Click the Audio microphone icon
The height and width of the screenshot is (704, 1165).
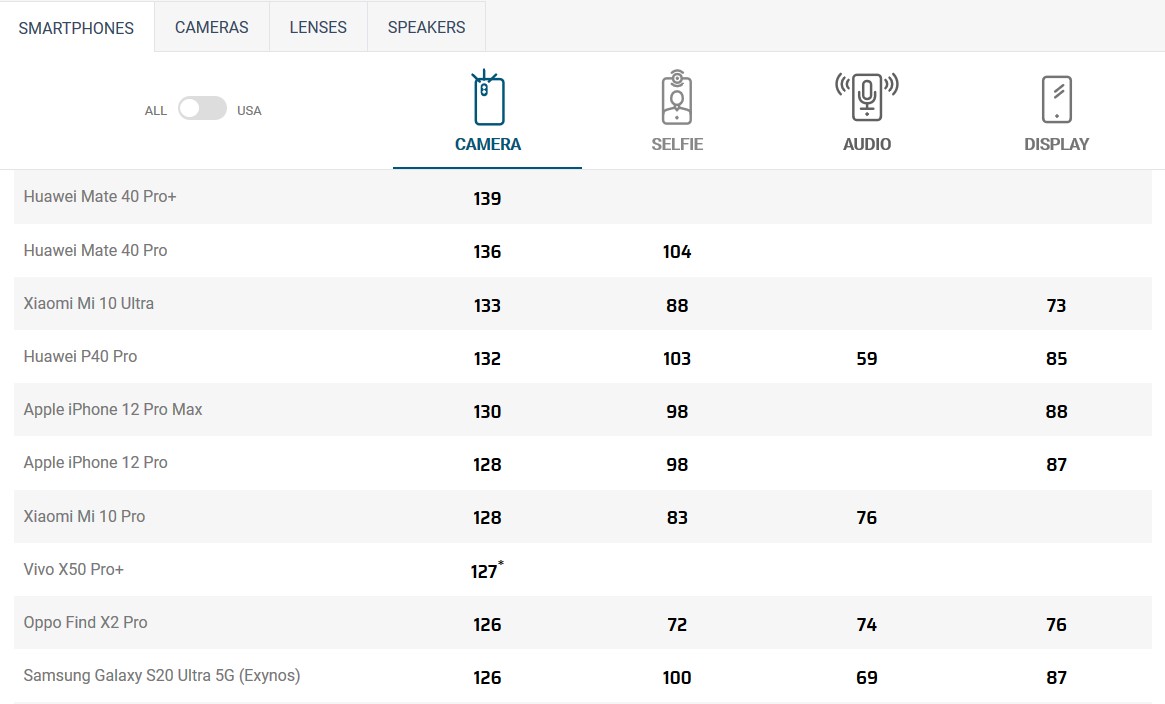point(866,99)
